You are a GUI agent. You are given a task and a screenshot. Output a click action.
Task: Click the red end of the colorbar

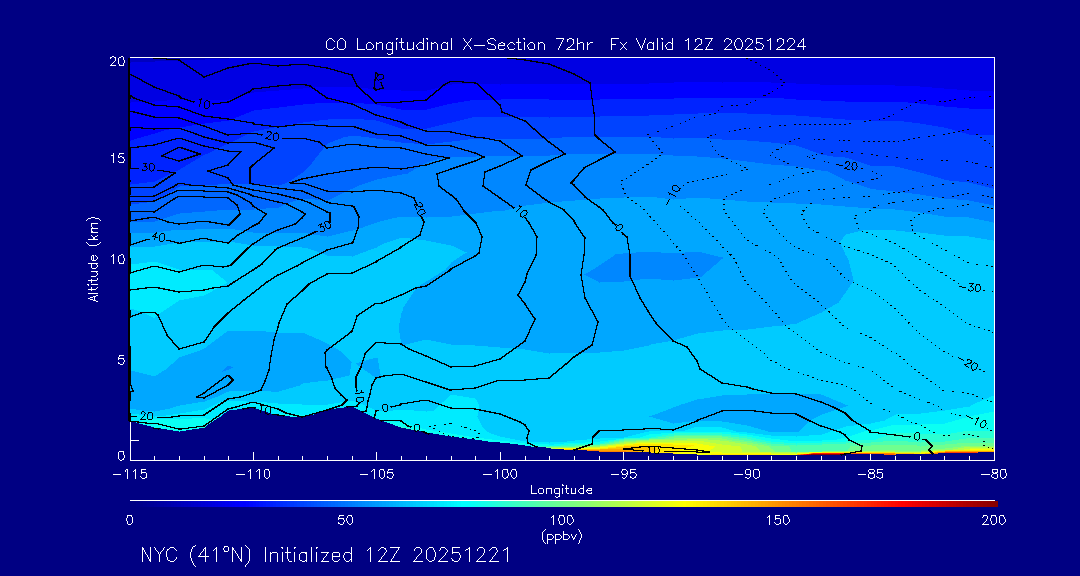tap(990, 502)
